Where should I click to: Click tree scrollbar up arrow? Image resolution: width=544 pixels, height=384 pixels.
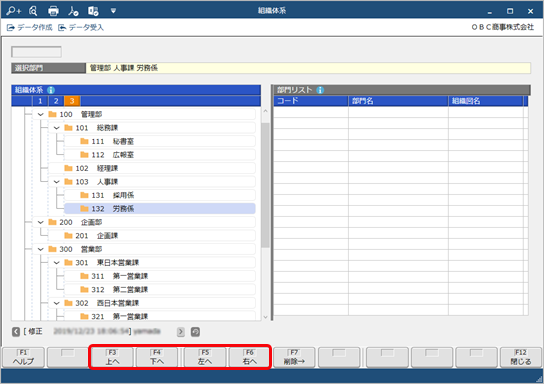point(265,111)
